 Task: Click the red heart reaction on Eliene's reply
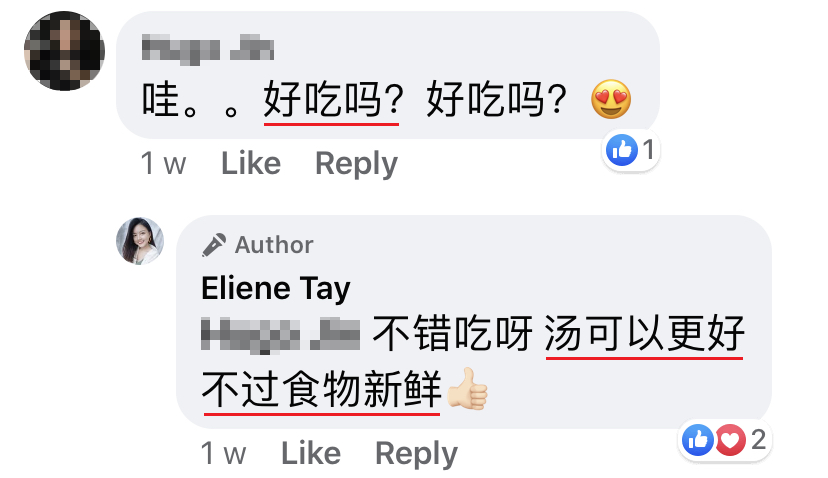point(730,439)
